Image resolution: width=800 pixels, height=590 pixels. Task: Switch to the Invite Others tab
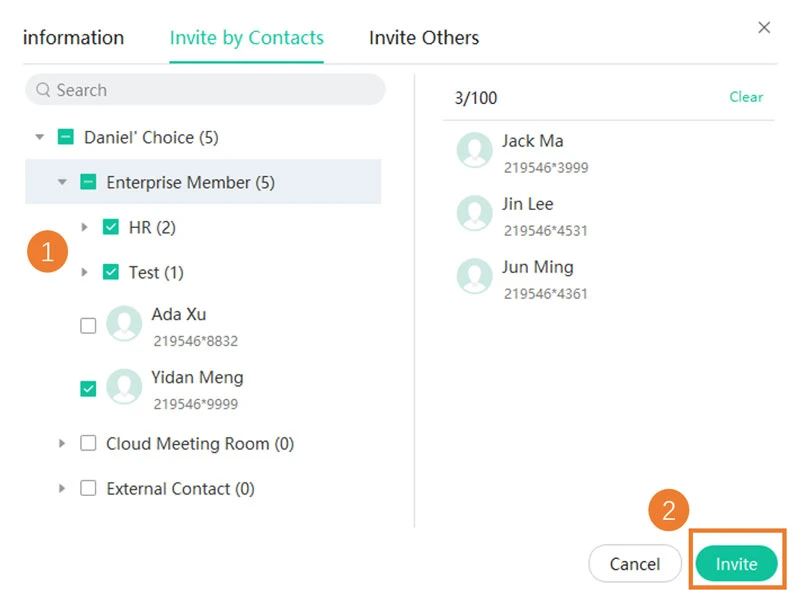coord(424,38)
